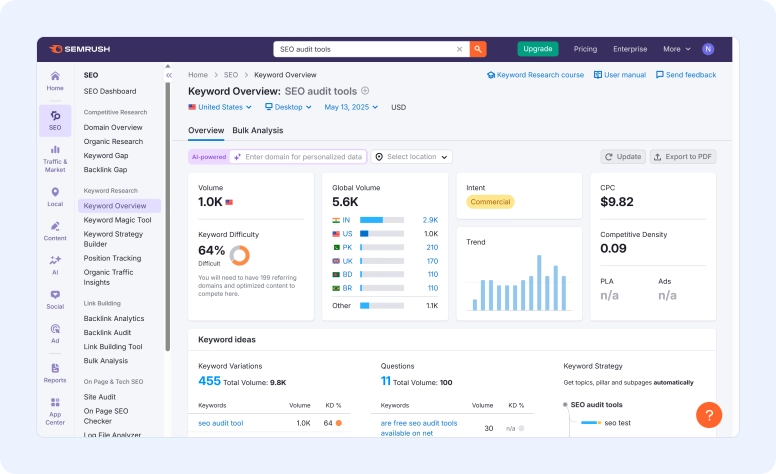
Task: Click the Update button
Action: click(x=623, y=157)
